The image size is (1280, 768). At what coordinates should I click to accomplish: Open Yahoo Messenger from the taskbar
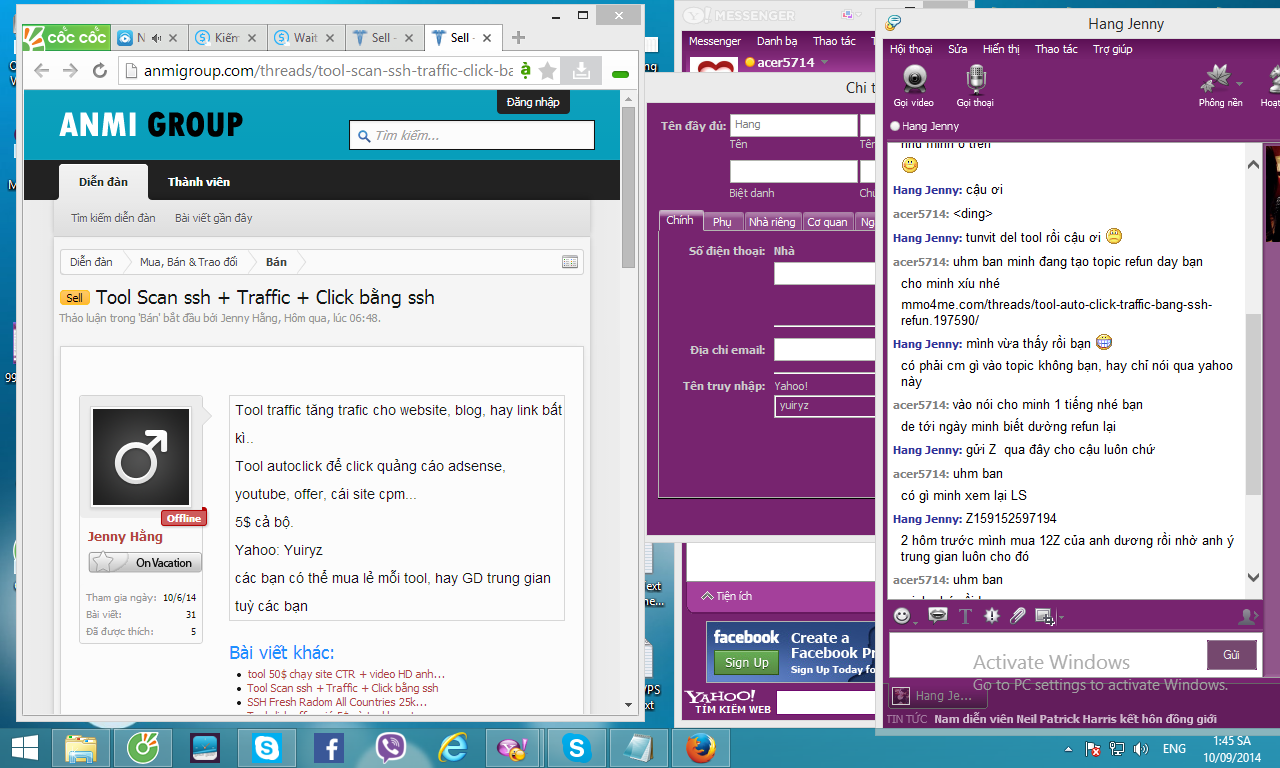pos(514,748)
